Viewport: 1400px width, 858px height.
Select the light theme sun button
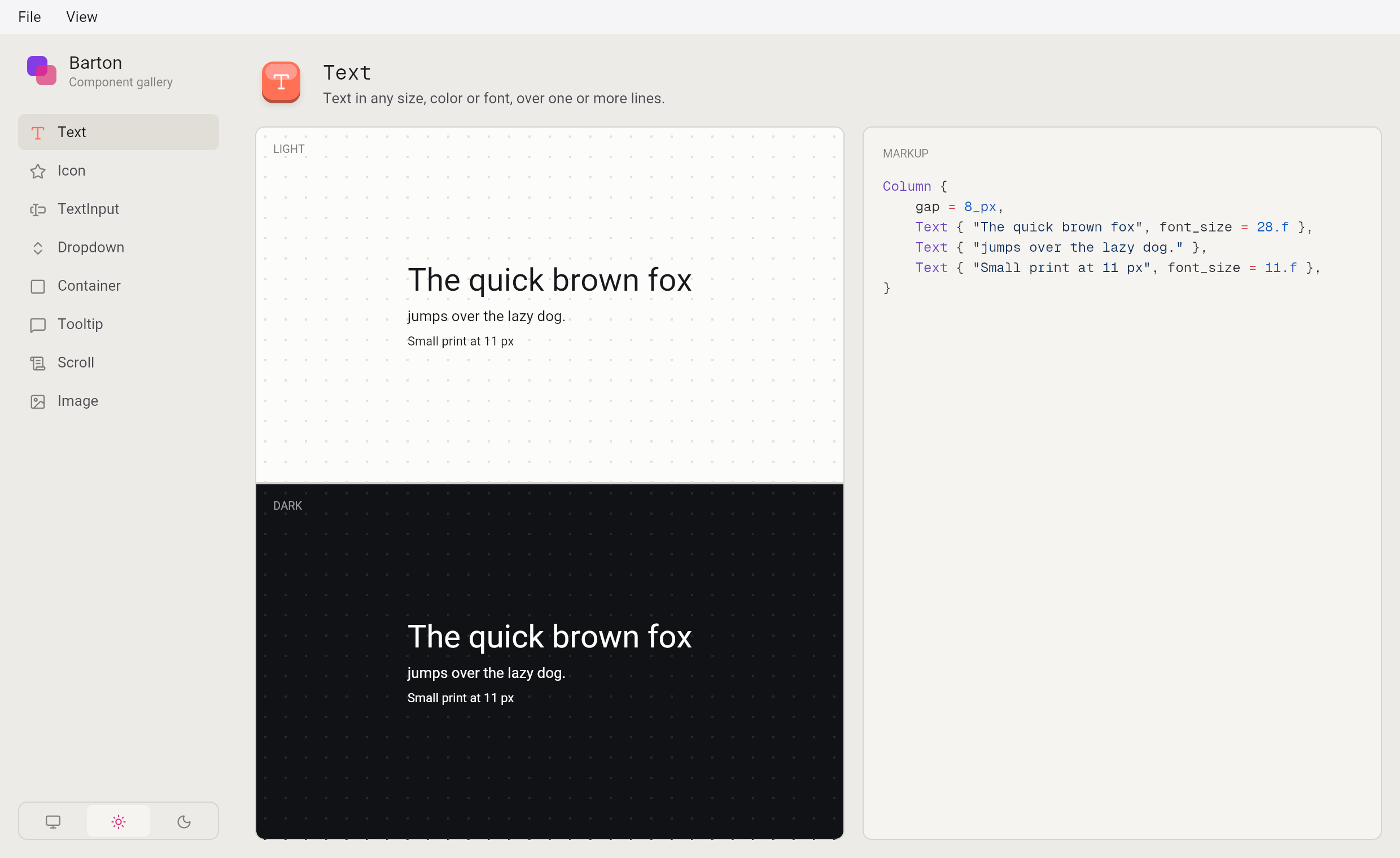[118, 821]
